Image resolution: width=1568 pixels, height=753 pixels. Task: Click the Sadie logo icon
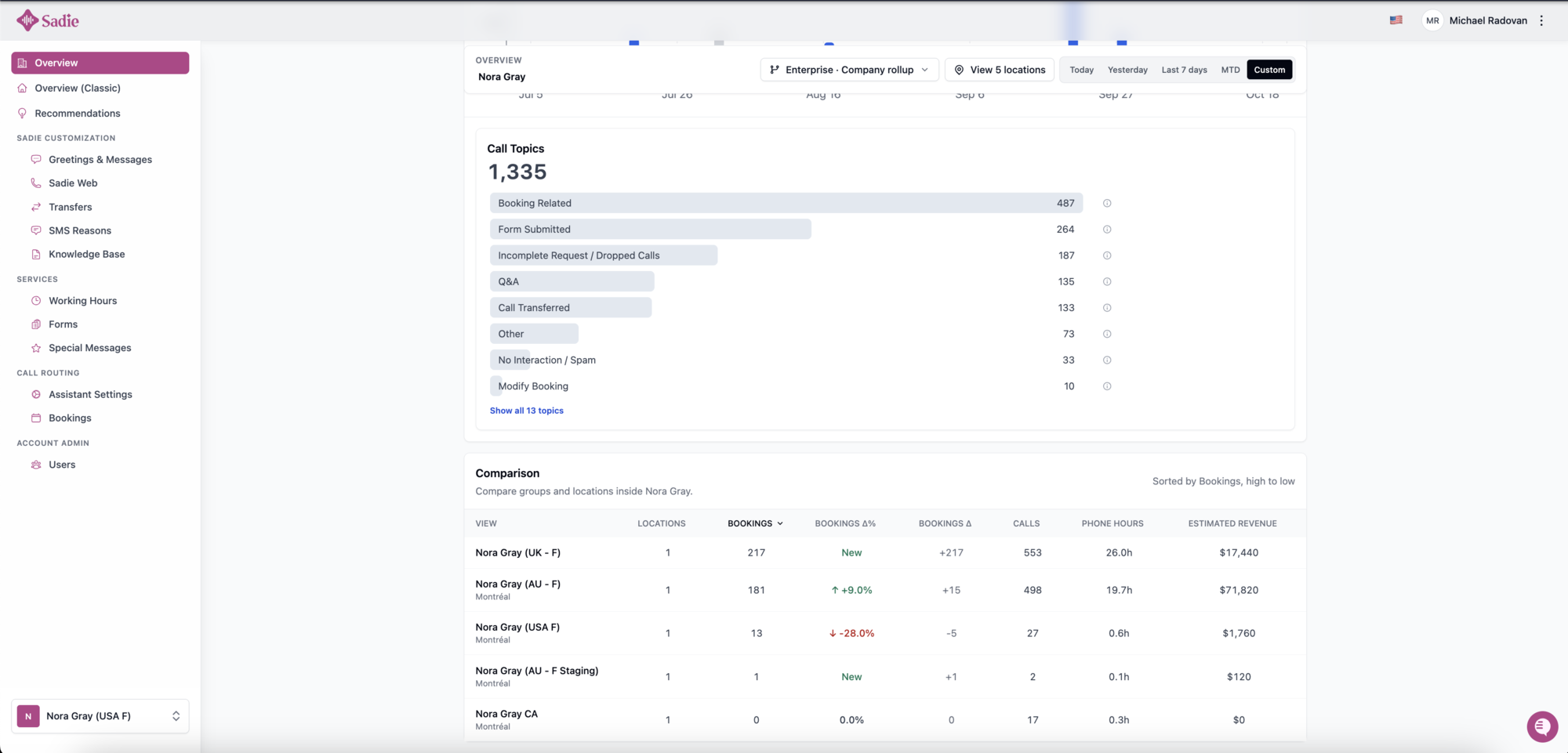point(27,20)
